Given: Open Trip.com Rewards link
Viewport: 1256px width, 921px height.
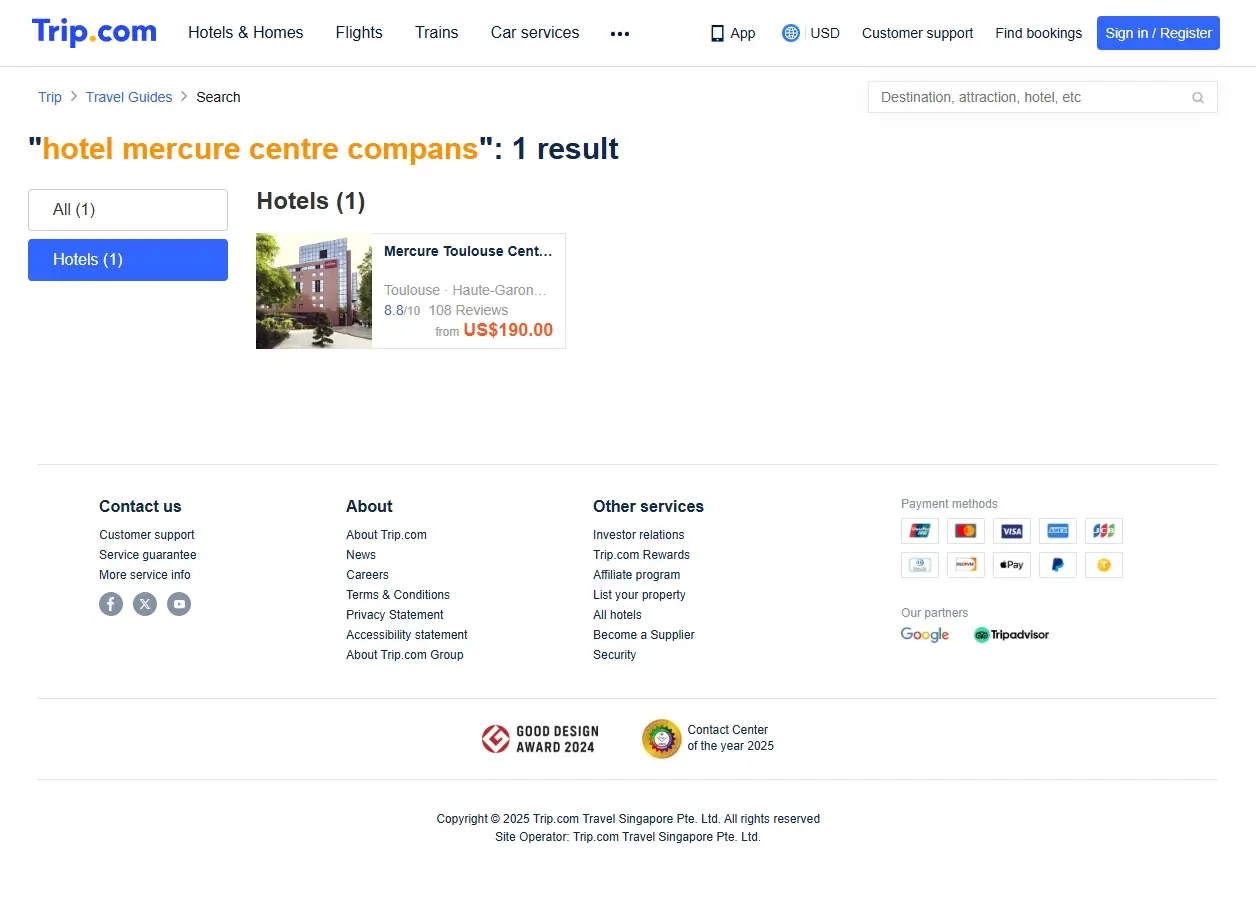Looking at the screenshot, I should coord(641,555).
